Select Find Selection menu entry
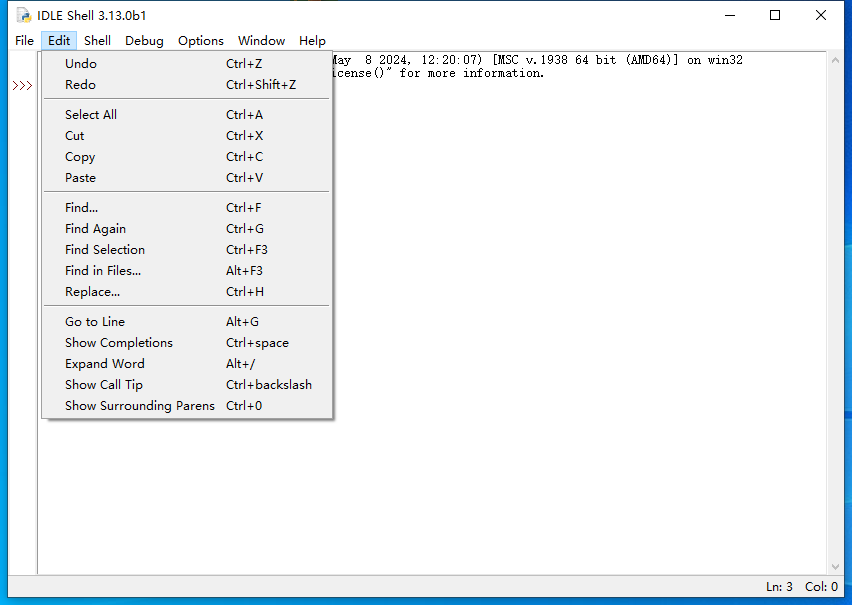This screenshot has height=605, width=852. point(187,250)
